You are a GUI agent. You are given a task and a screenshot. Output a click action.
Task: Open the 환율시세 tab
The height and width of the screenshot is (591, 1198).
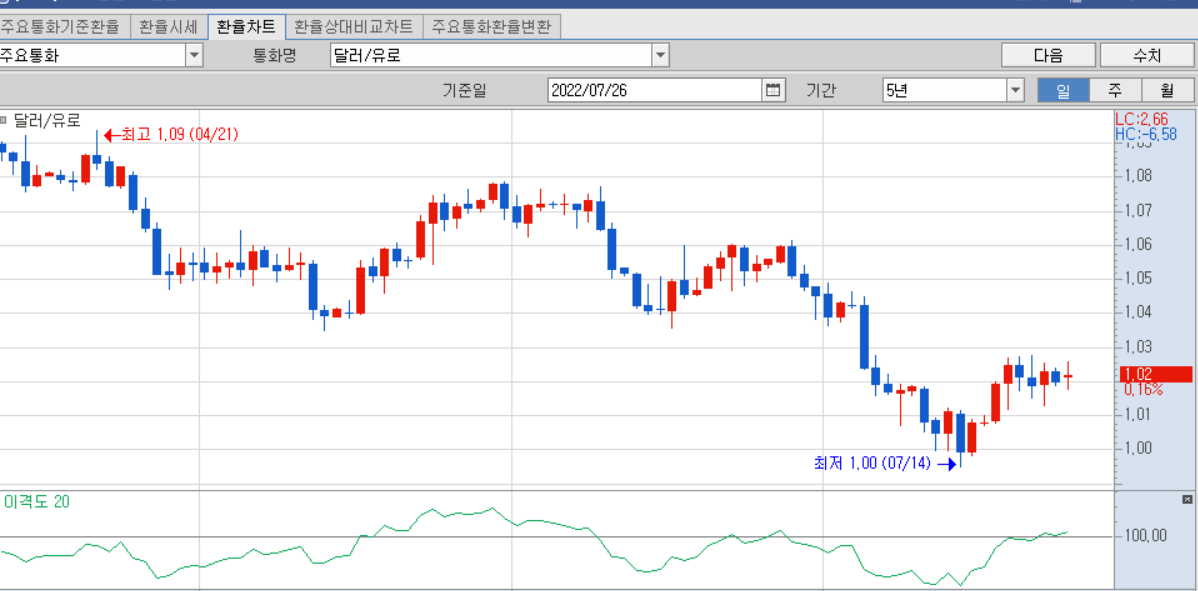(x=168, y=27)
